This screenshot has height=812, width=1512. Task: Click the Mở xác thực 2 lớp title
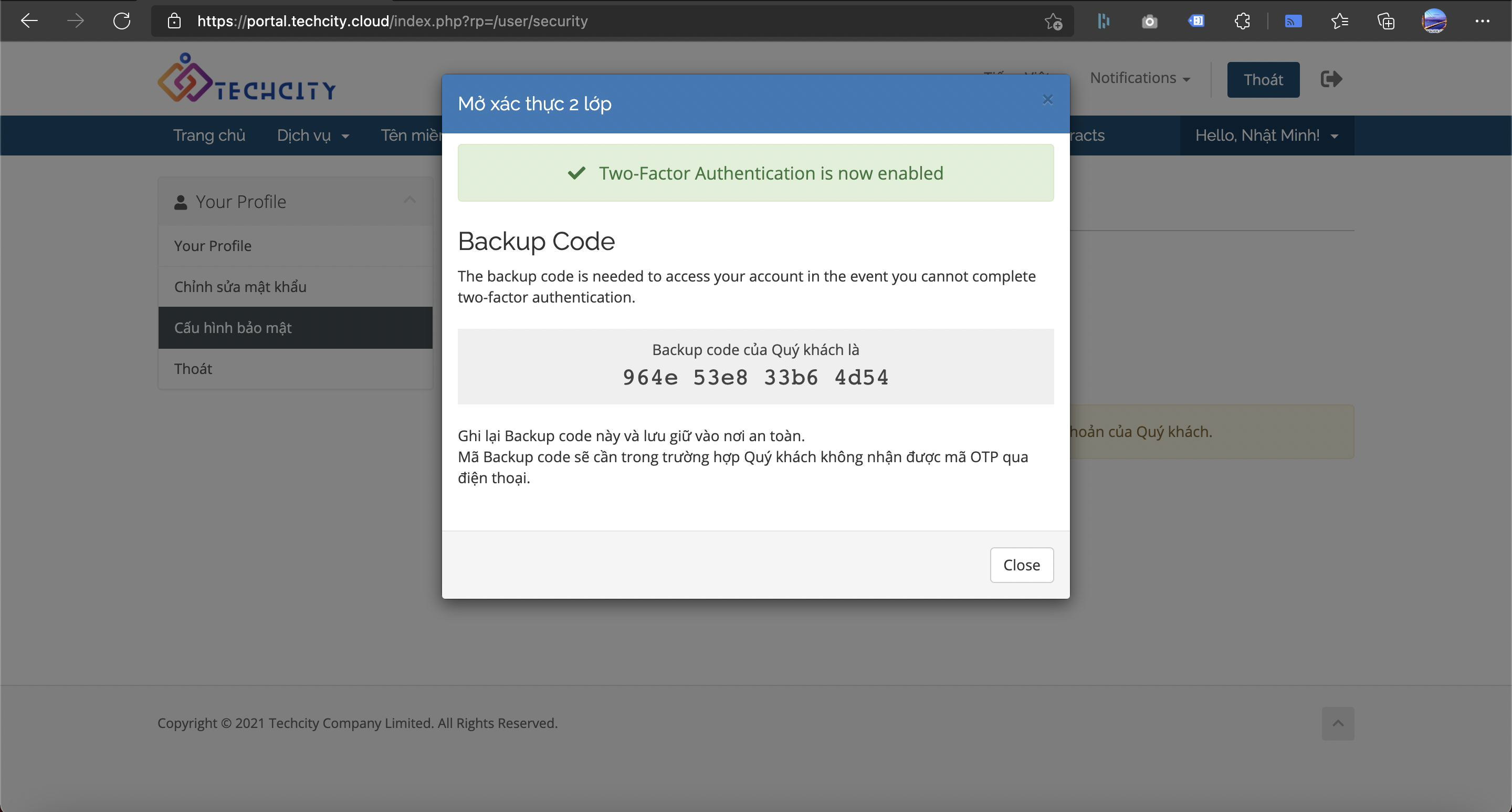click(534, 104)
